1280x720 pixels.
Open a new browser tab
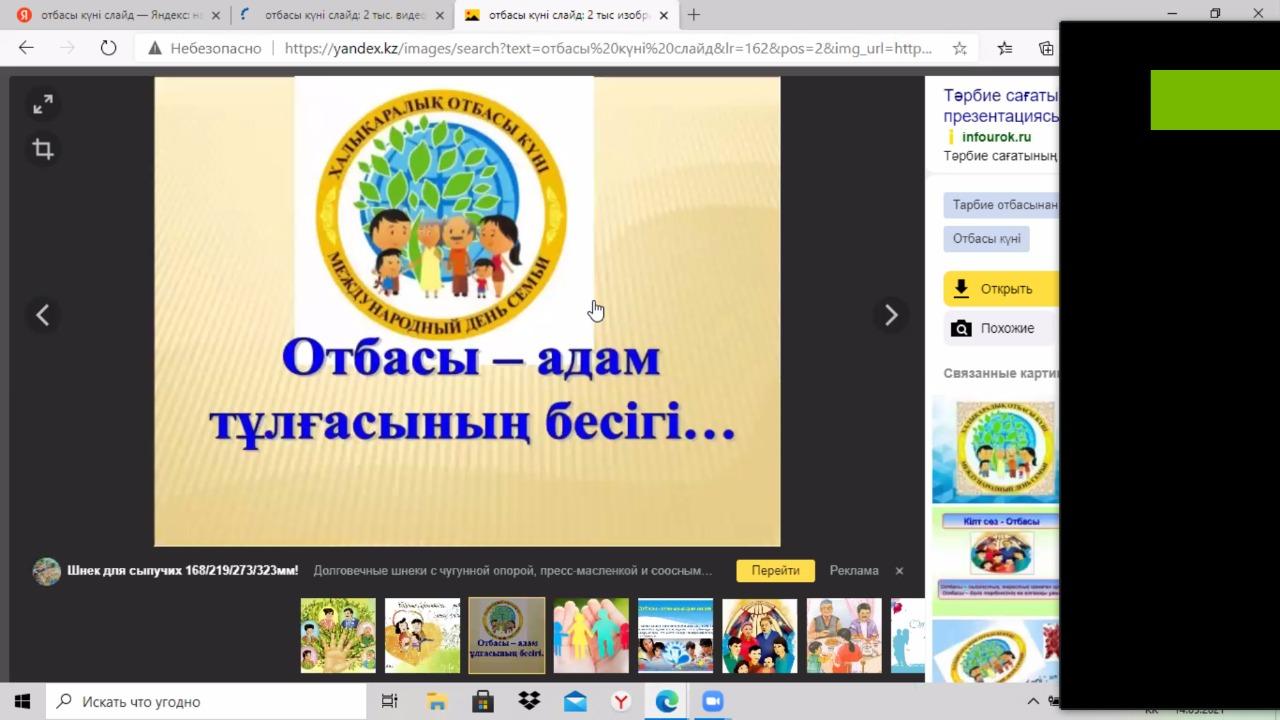click(x=694, y=15)
